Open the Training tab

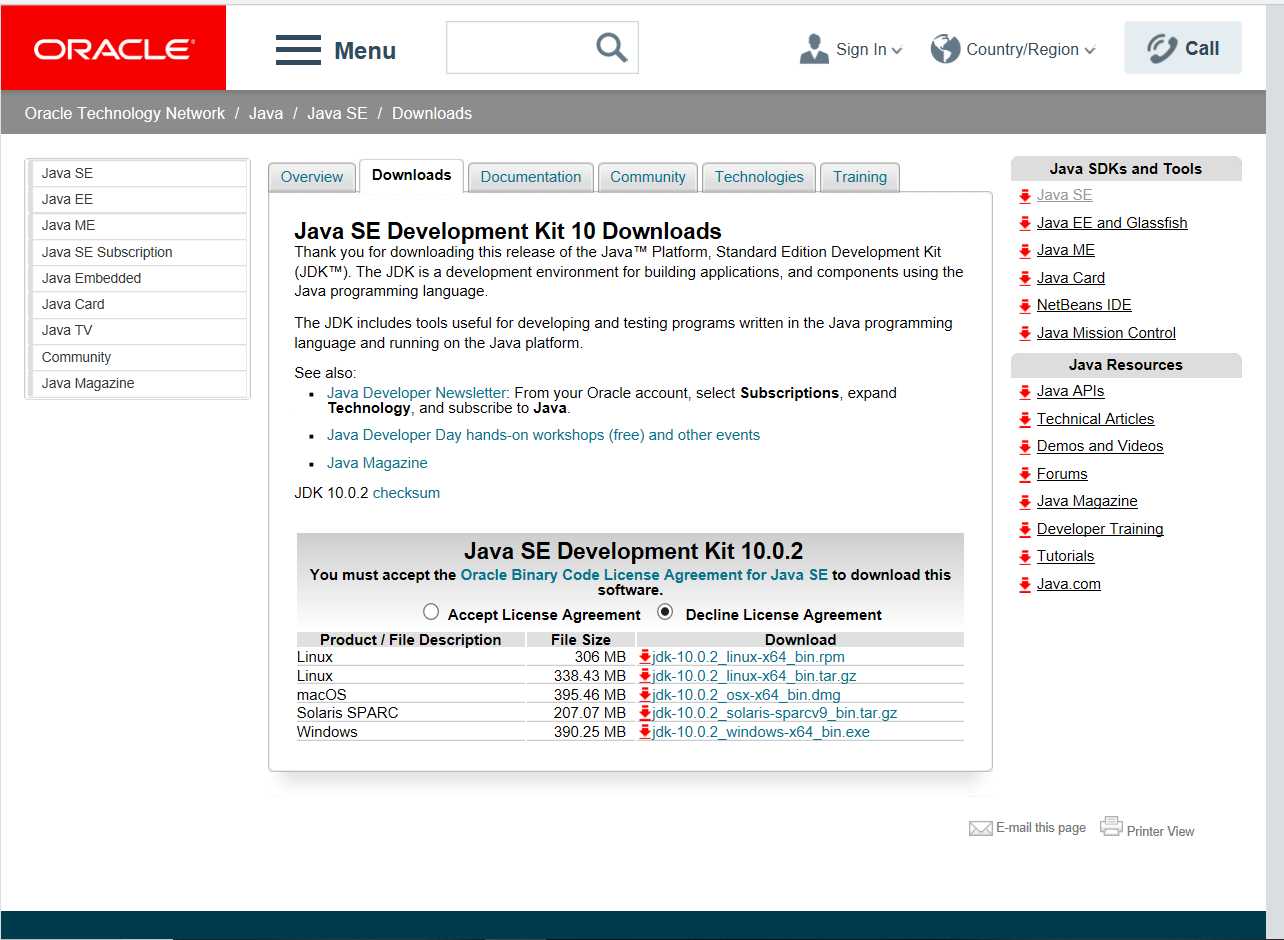pyautogui.click(x=860, y=177)
